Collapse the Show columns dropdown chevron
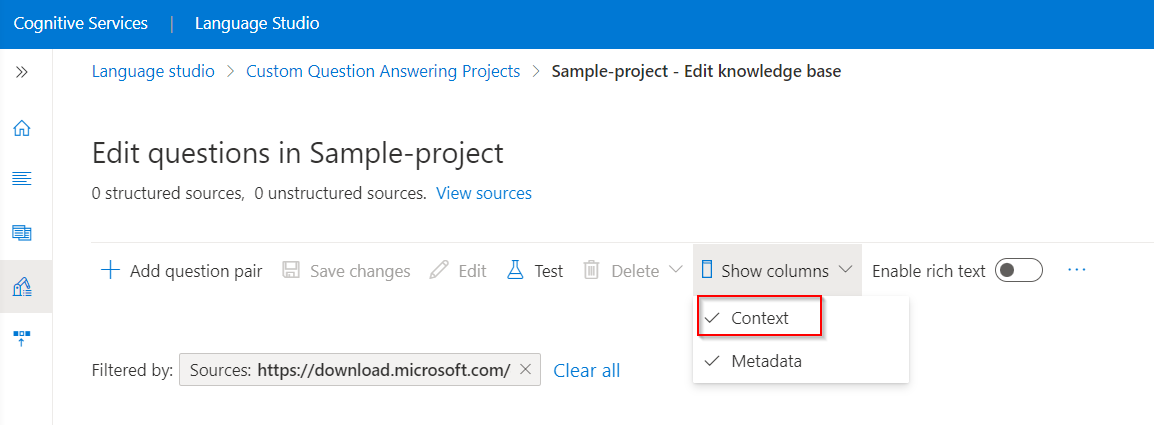Image resolution: width=1154 pixels, height=425 pixels. (846, 270)
